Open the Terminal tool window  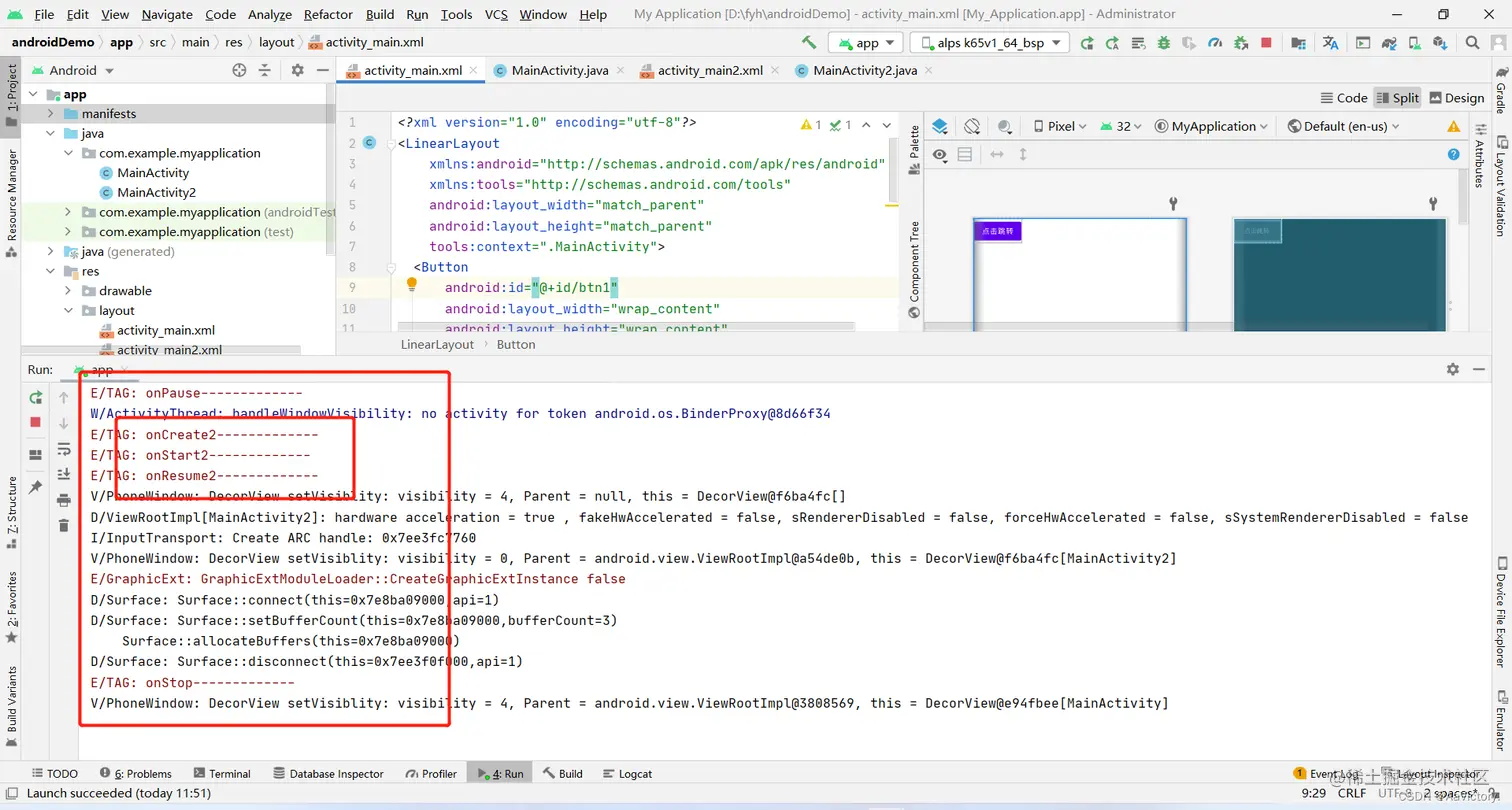pyautogui.click(x=222, y=773)
